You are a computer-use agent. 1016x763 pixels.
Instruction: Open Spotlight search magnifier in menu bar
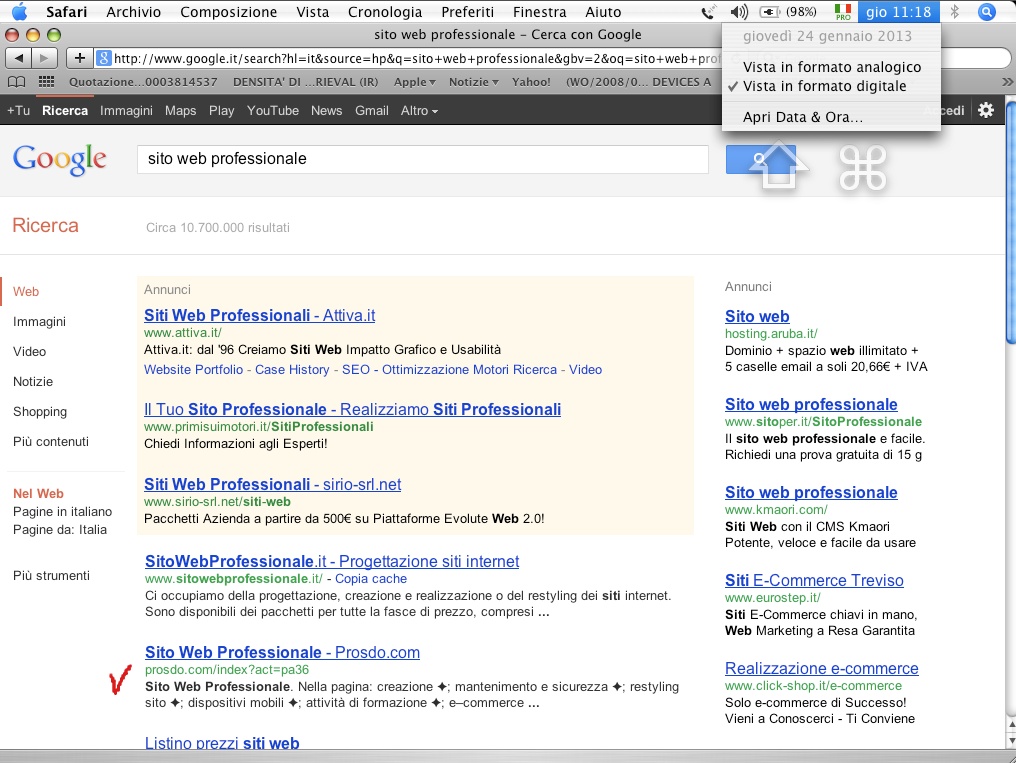tap(986, 12)
